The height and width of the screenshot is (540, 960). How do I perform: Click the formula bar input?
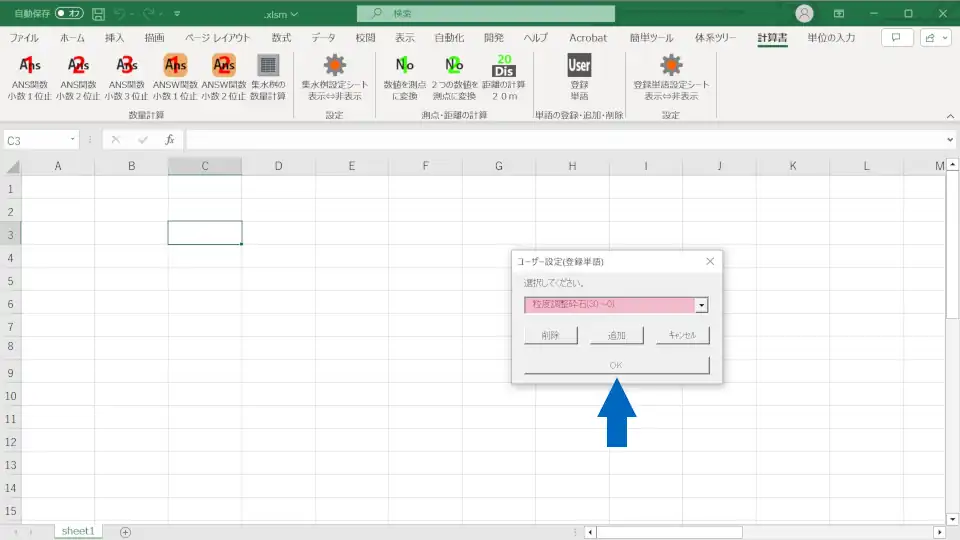tap(563, 140)
